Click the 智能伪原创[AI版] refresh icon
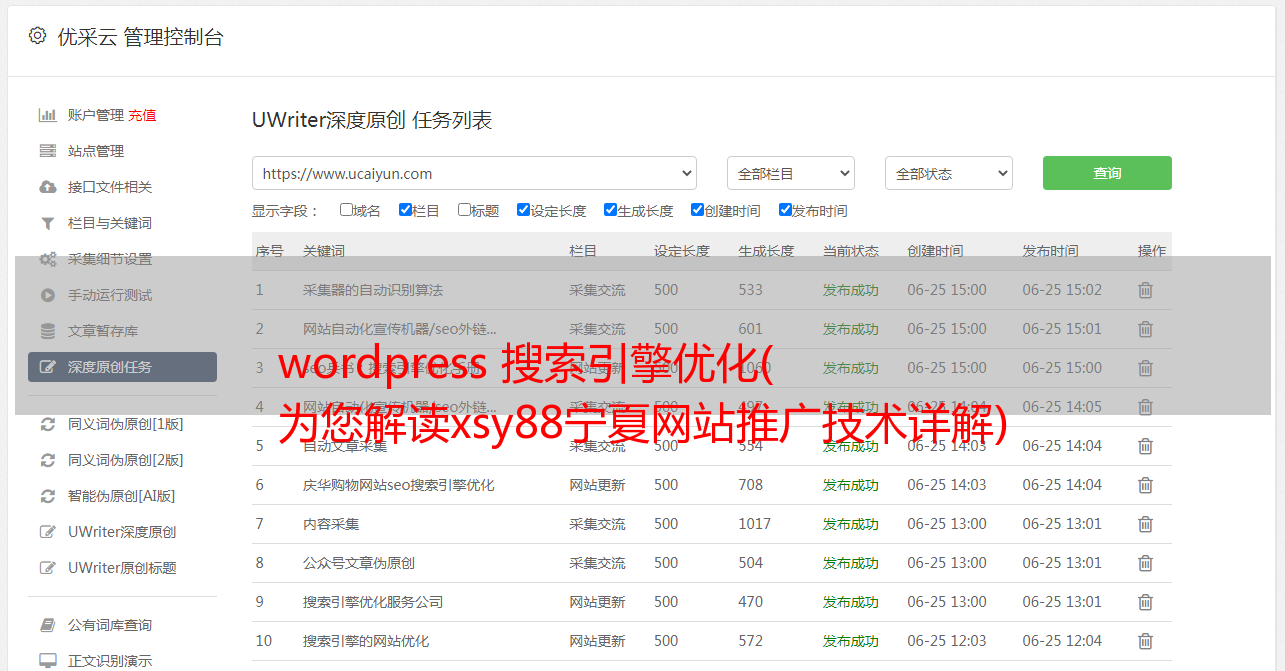This screenshot has width=1285, height=671. 47,496
